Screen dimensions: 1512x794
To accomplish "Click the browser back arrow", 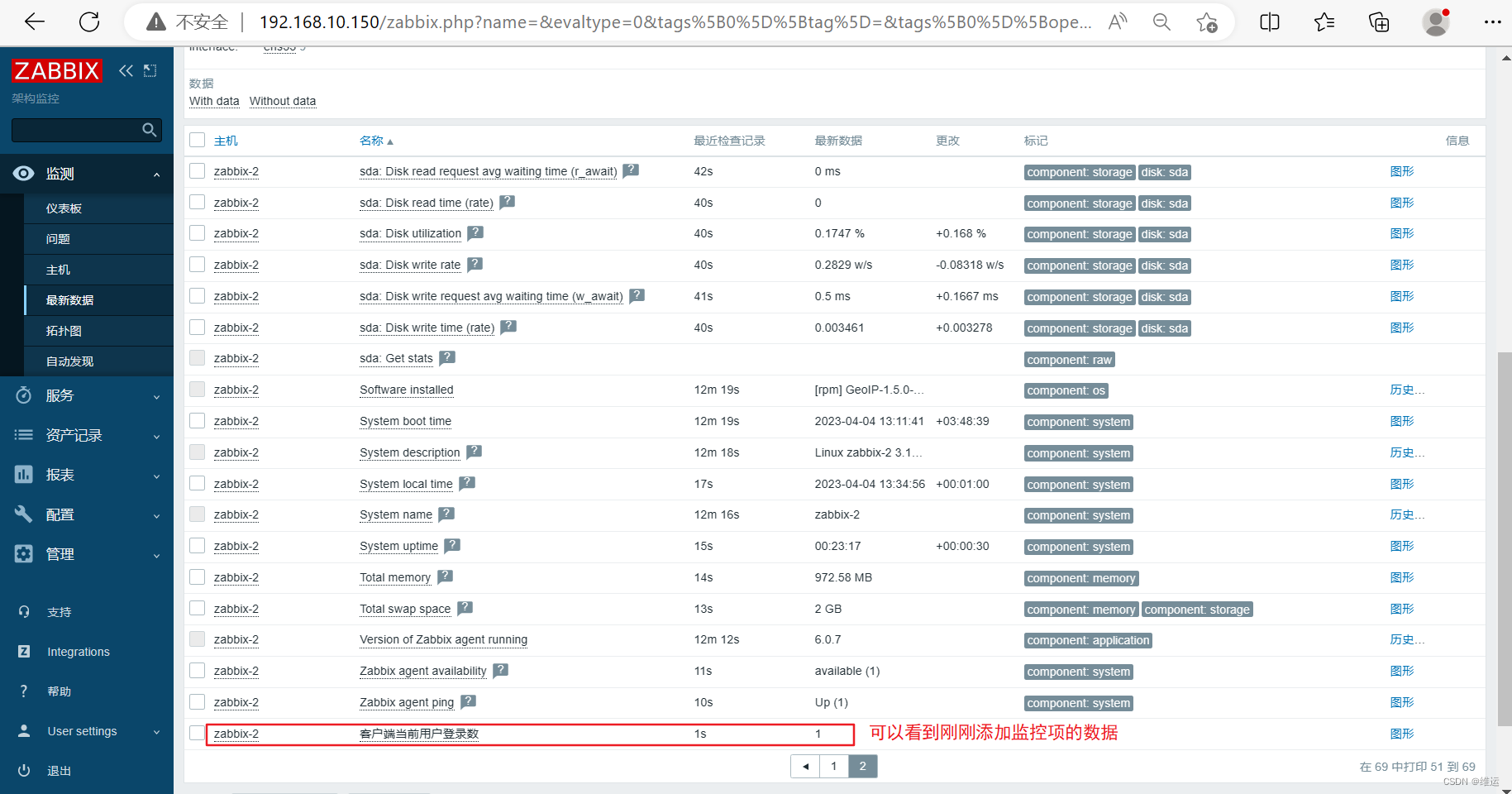I will click(x=35, y=22).
